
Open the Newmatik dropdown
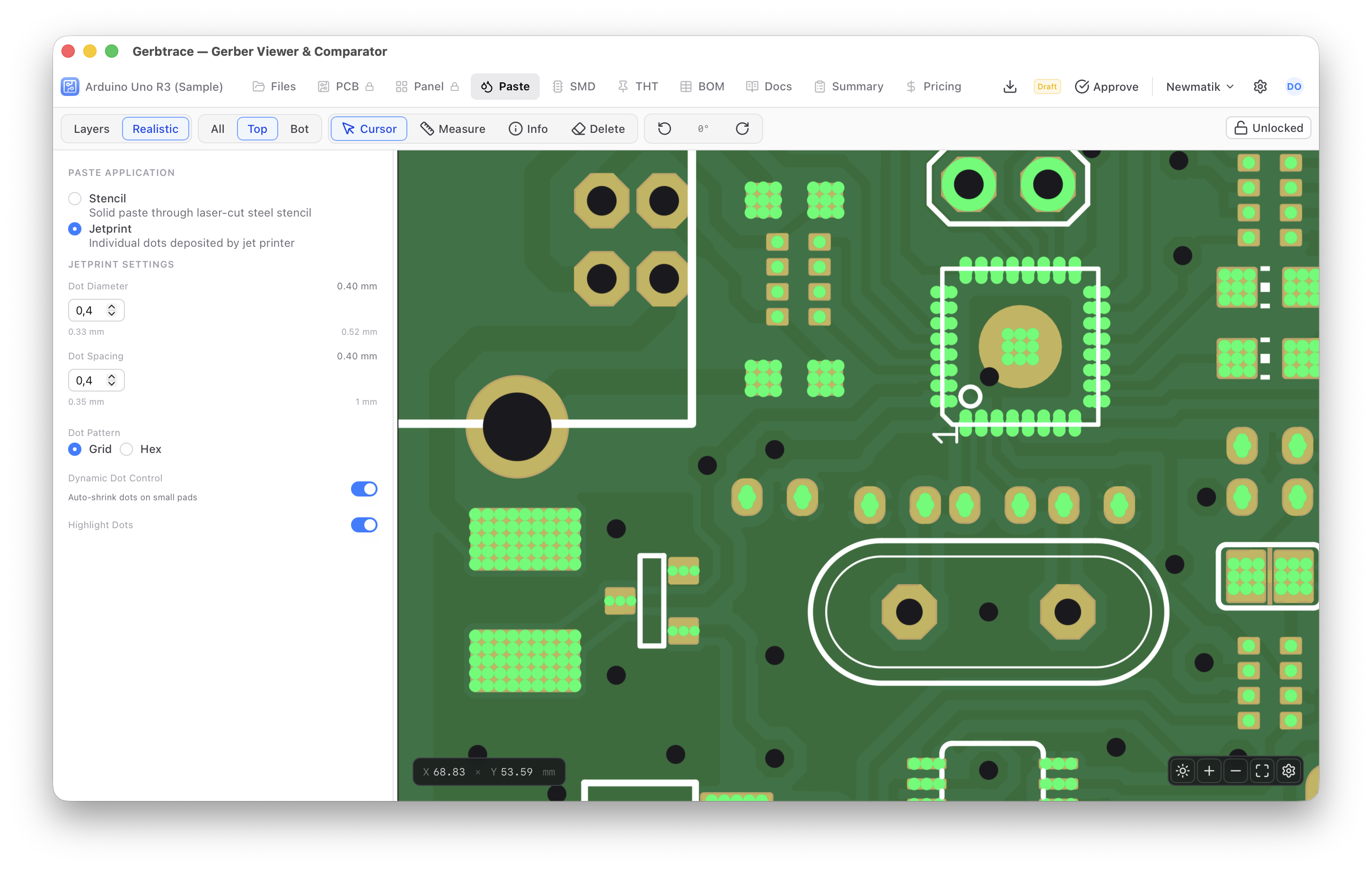click(x=1199, y=87)
